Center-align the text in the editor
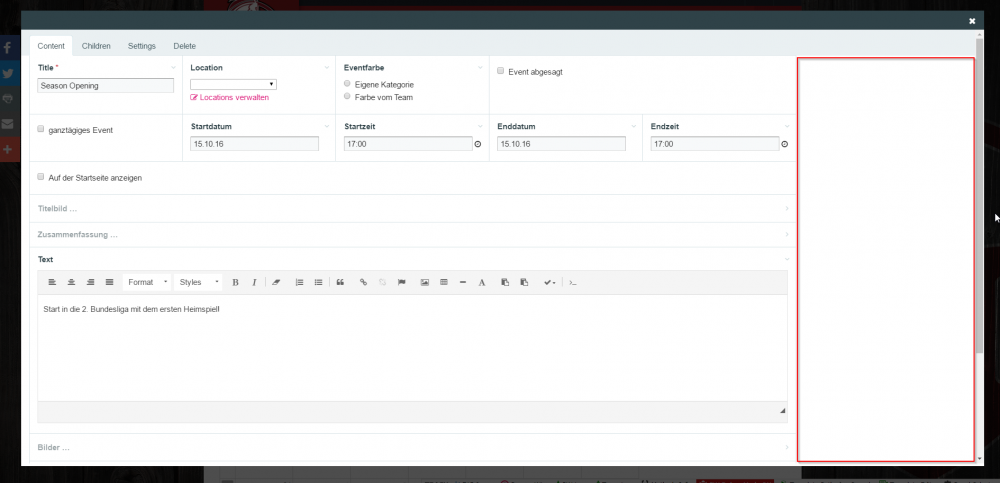 pos(71,283)
